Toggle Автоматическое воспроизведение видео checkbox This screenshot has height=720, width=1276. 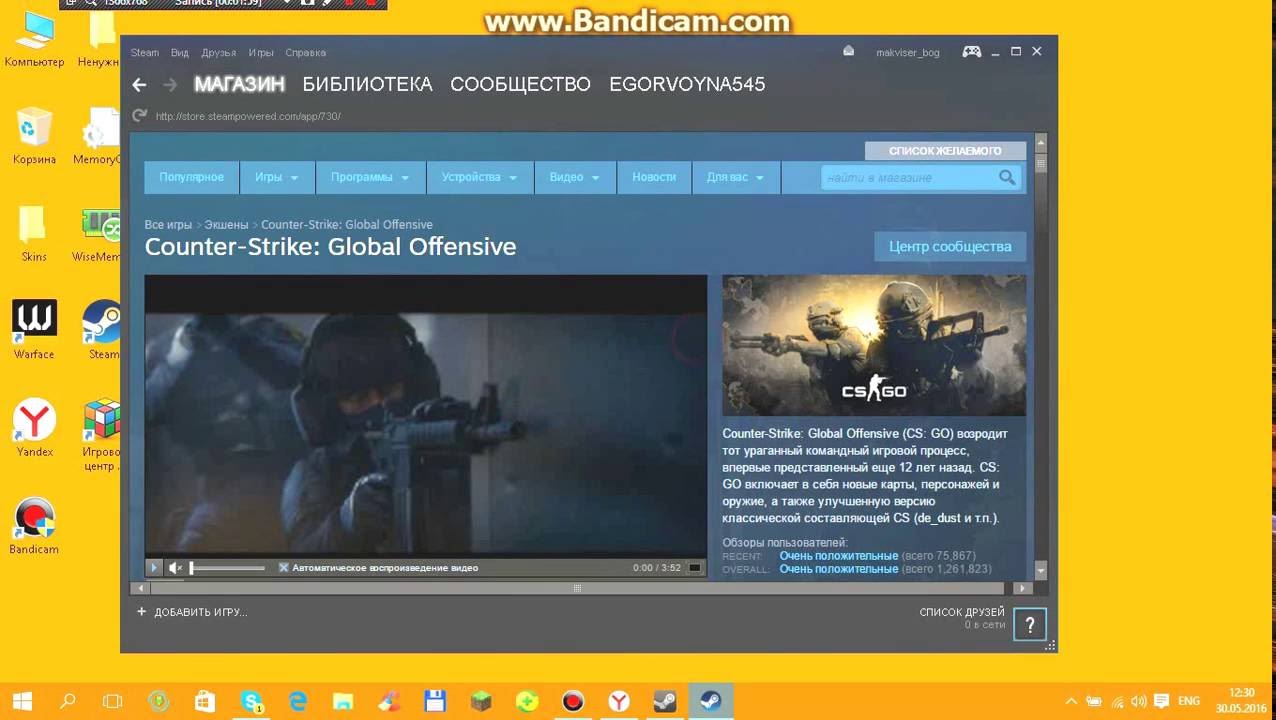[283, 568]
